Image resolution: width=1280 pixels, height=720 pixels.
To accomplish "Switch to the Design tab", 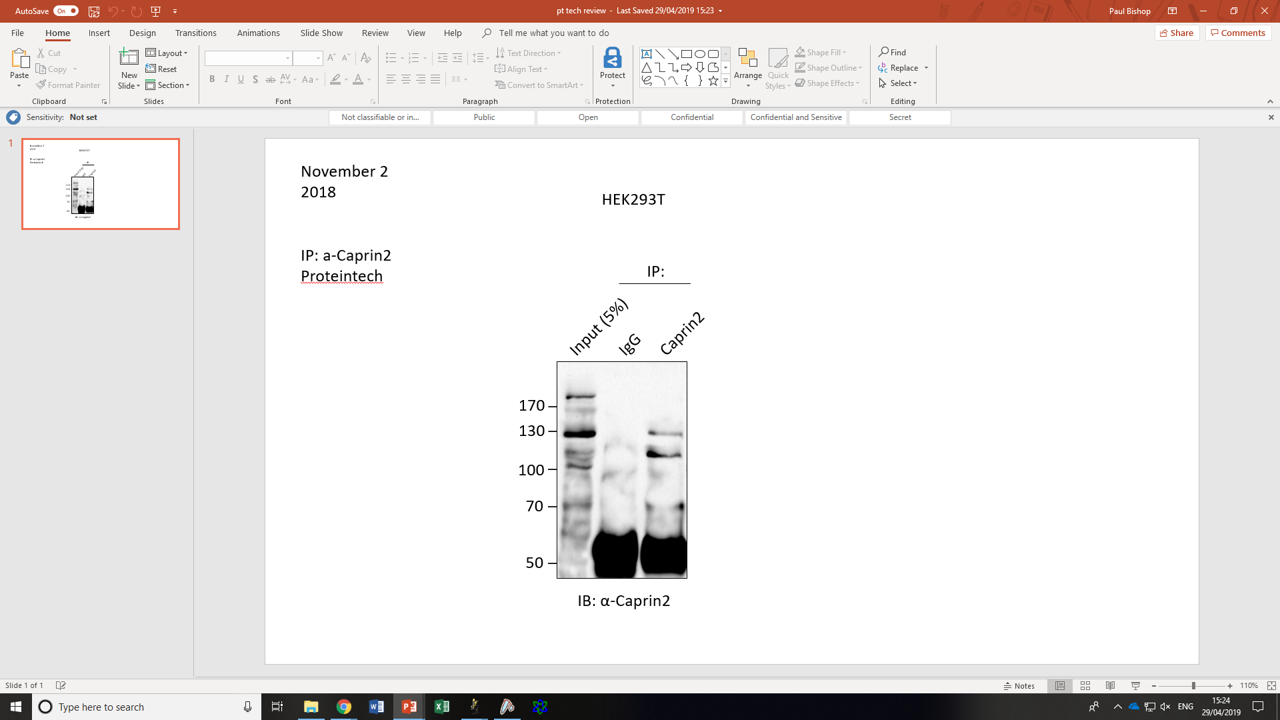I will [142, 33].
